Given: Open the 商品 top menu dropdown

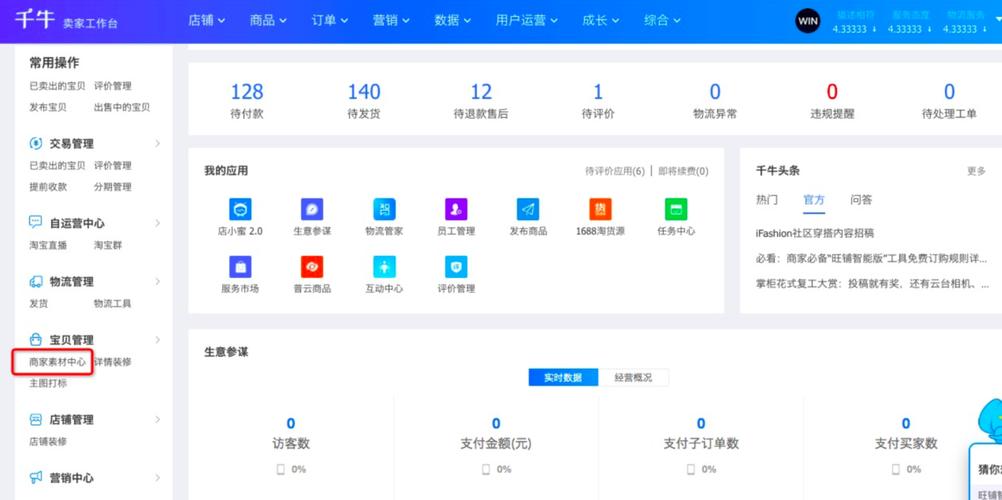Looking at the screenshot, I should click(x=268, y=20).
